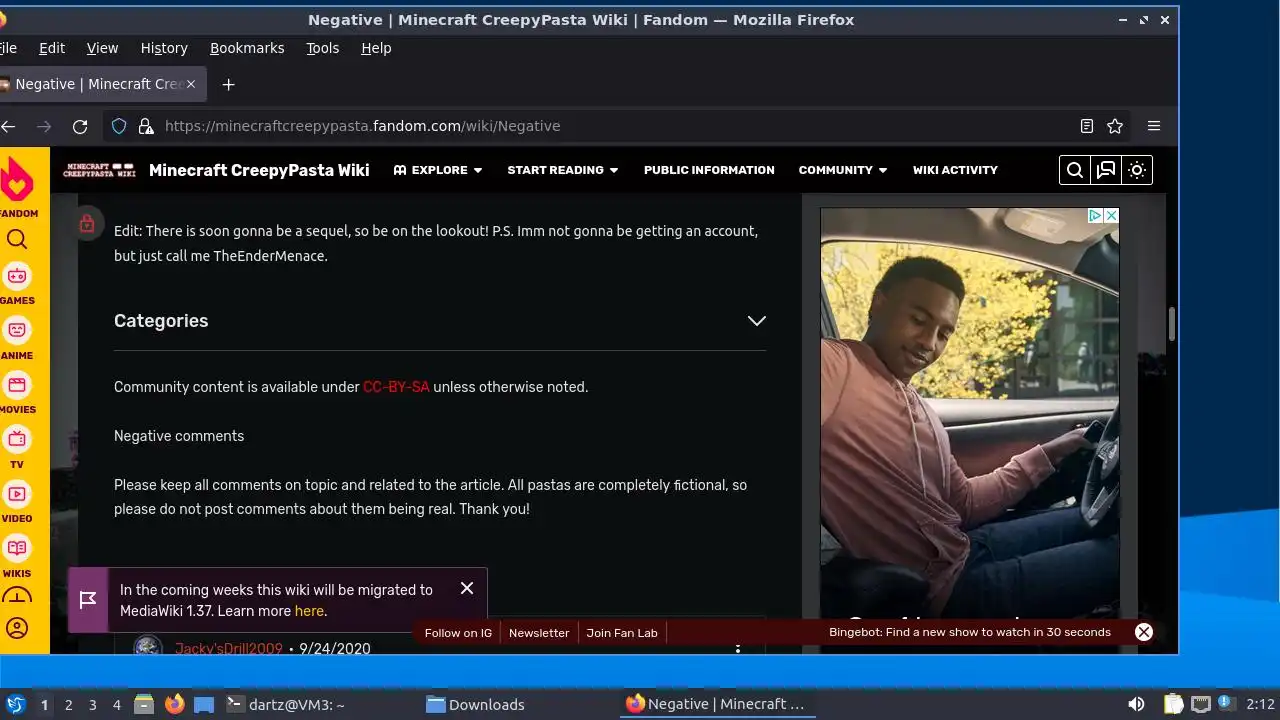Open the Firefox hamburger application menu
The height and width of the screenshot is (720, 1280).
point(1154,126)
